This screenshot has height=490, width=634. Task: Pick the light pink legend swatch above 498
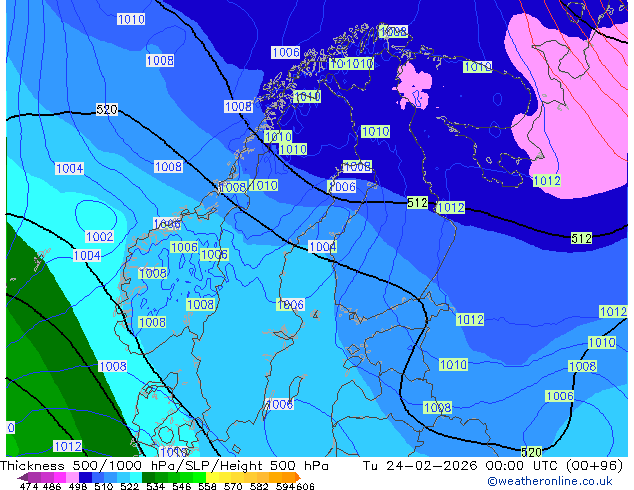pyautogui.click(x=72, y=477)
